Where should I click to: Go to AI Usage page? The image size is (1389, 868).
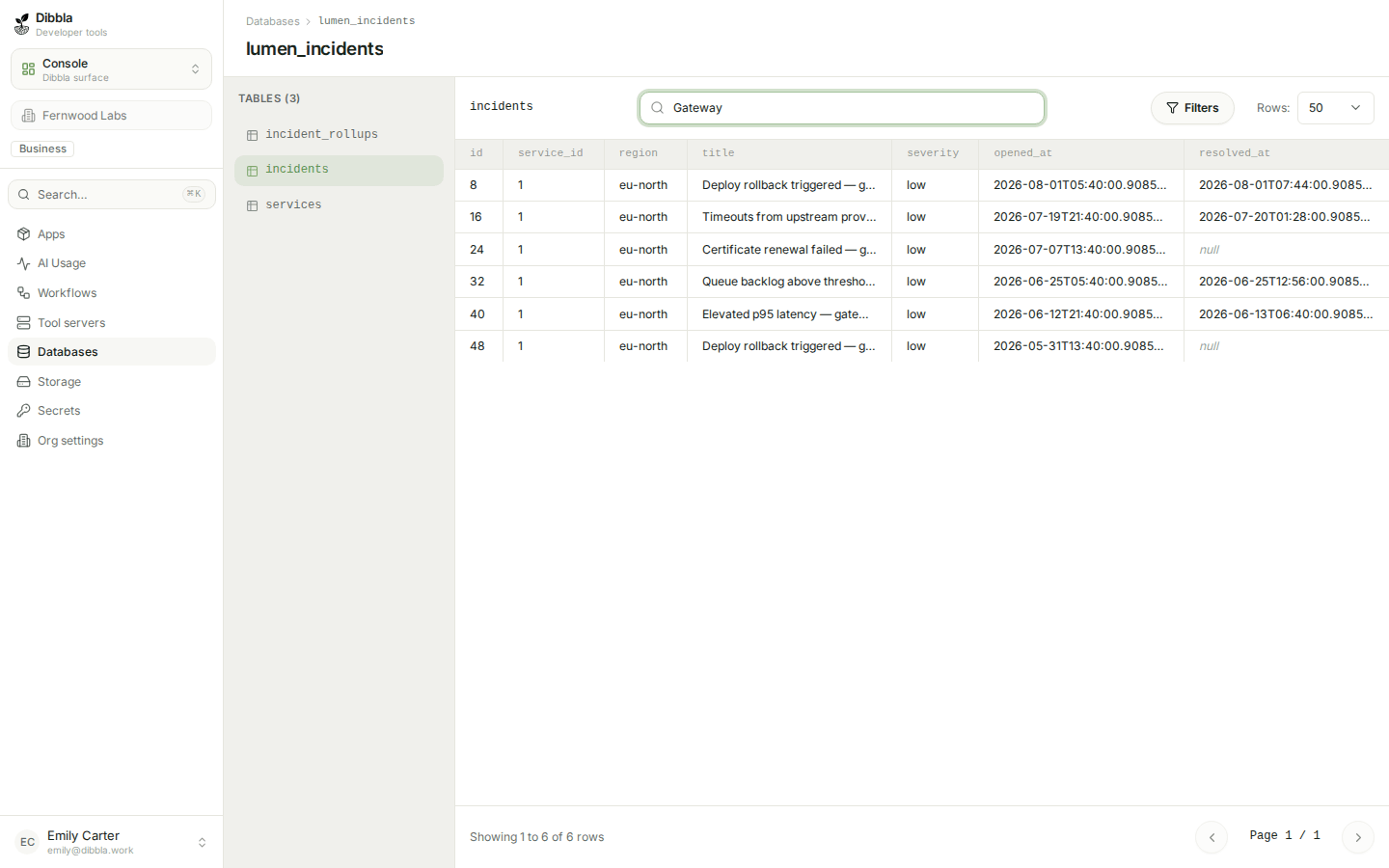coord(111,263)
